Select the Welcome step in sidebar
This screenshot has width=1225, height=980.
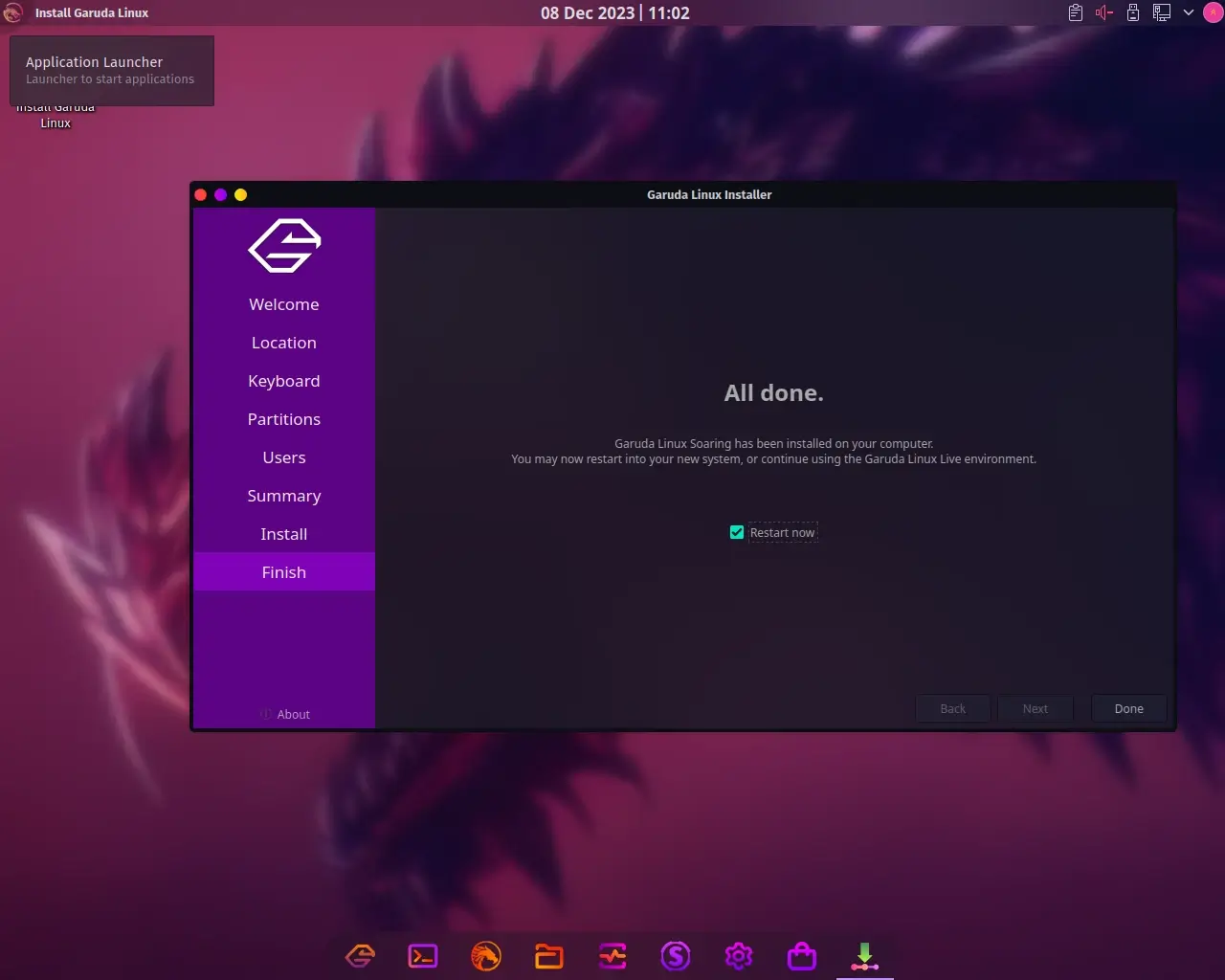click(284, 304)
